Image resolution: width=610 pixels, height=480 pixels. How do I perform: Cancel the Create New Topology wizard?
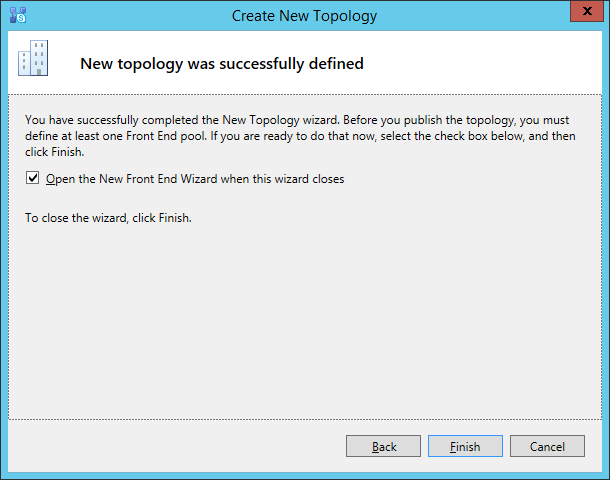tap(547, 446)
